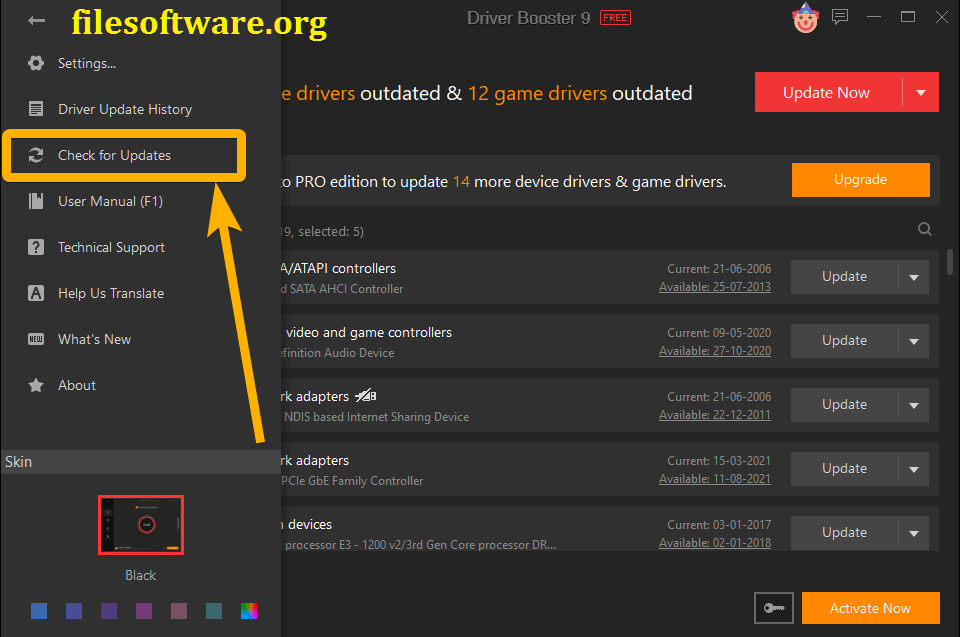Open Driver Update History
This screenshot has height=637, width=960.
[x=125, y=109]
